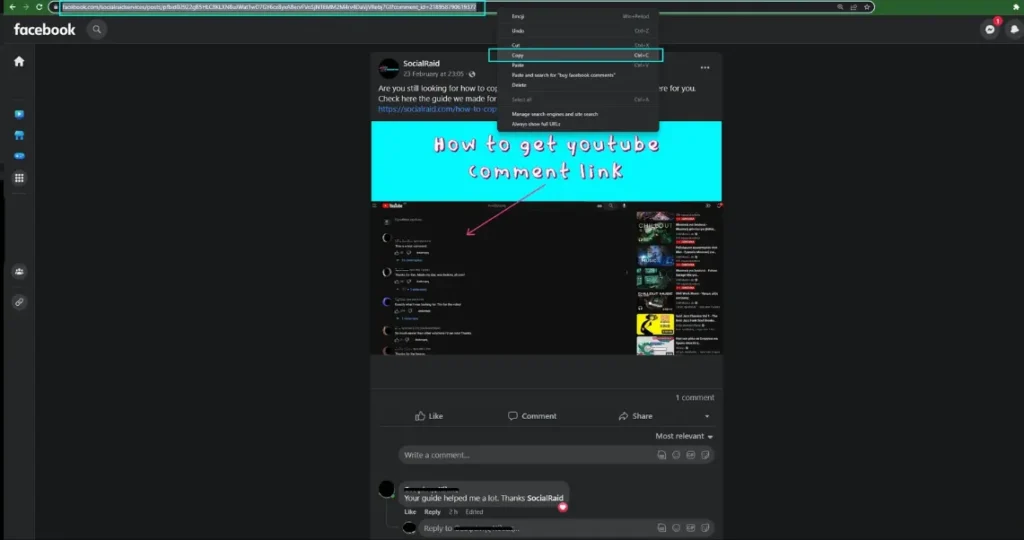This screenshot has width=1024, height=540.
Task: Open the nine-dot apps grid icon
Action: (x=19, y=178)
